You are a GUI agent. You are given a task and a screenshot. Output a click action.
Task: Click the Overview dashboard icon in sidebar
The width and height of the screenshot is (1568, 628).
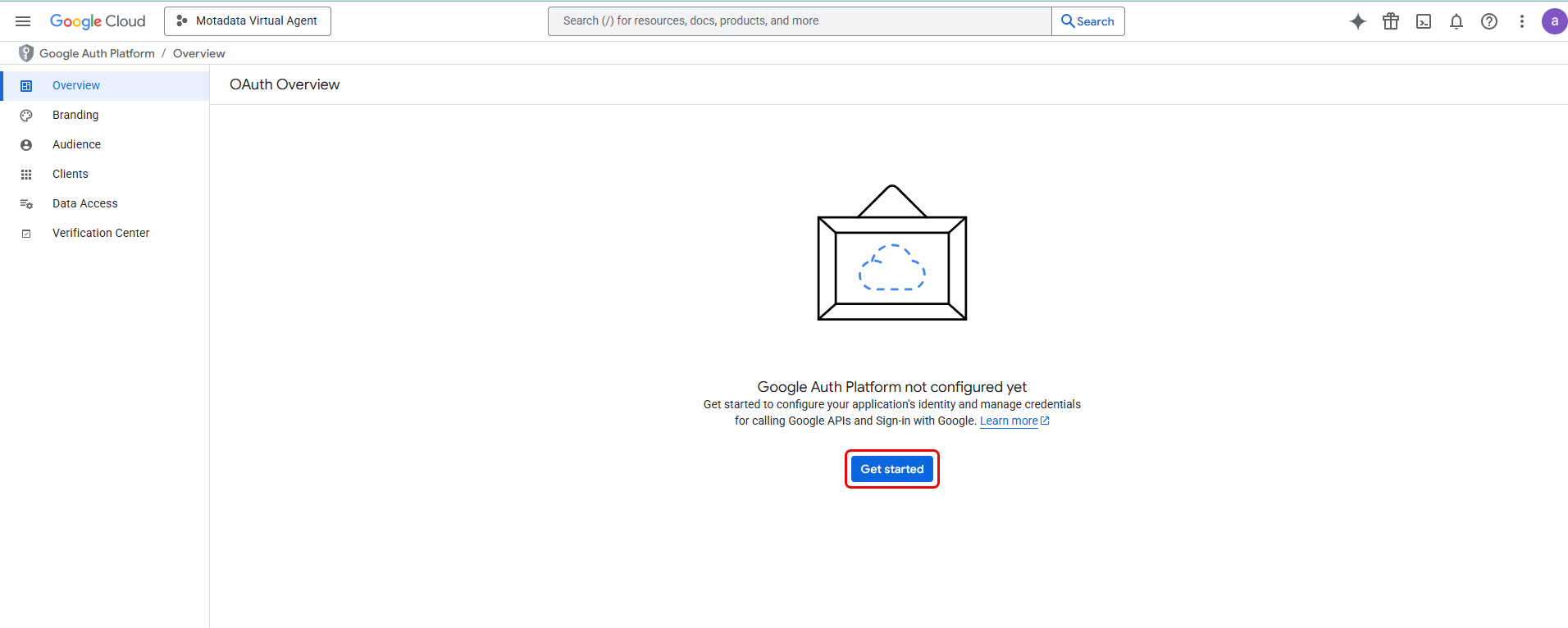tap(26, 85)
